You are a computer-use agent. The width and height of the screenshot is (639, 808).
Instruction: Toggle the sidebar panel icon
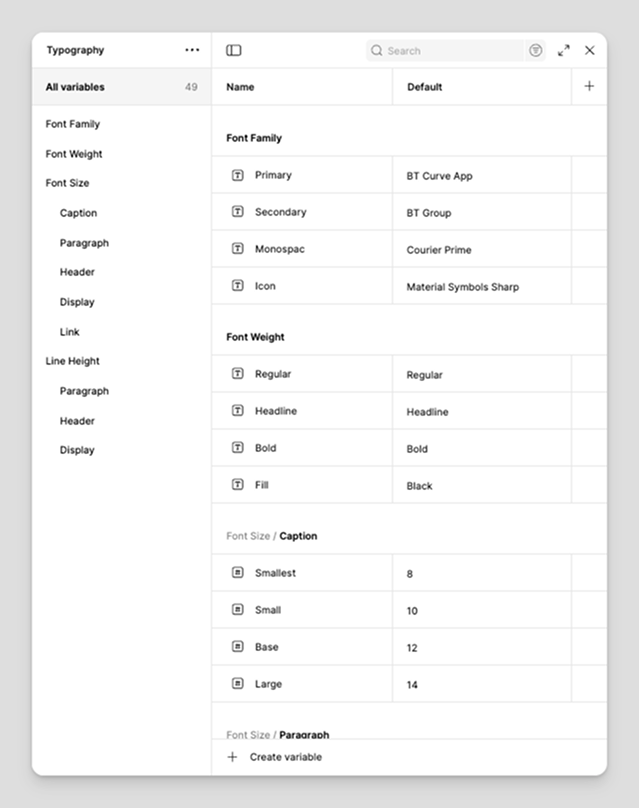tap(234, 50)
